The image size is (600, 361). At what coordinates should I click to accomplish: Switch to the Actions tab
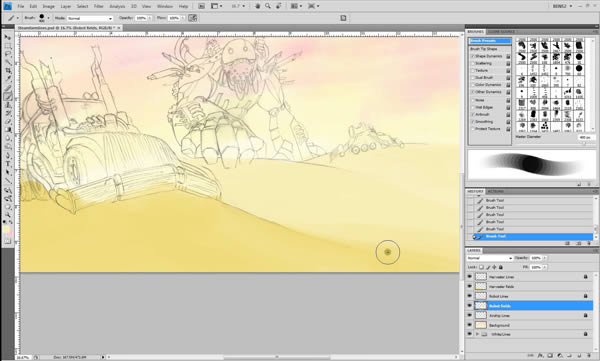[x=496, y=191]
